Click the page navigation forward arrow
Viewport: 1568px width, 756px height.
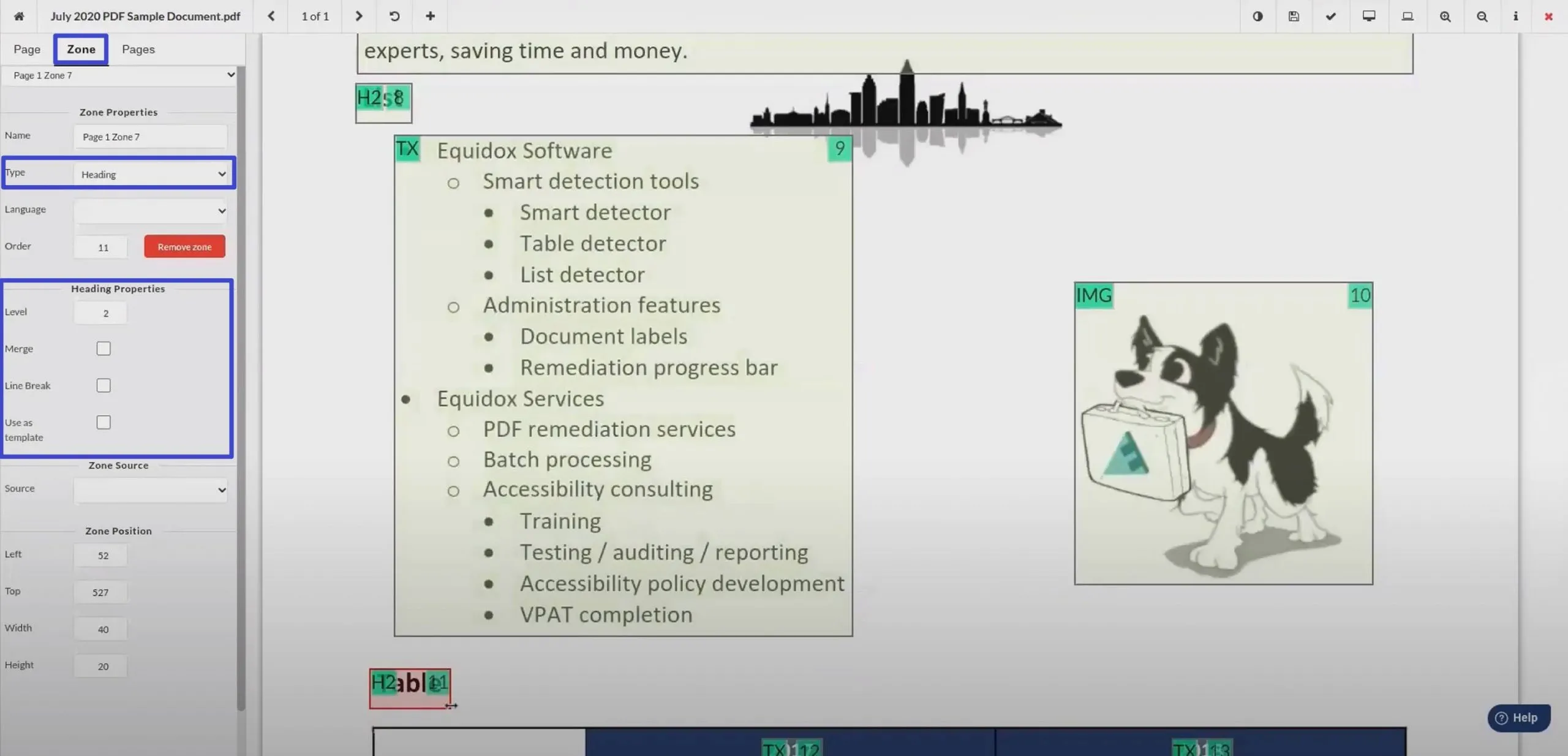pos(359,16)
